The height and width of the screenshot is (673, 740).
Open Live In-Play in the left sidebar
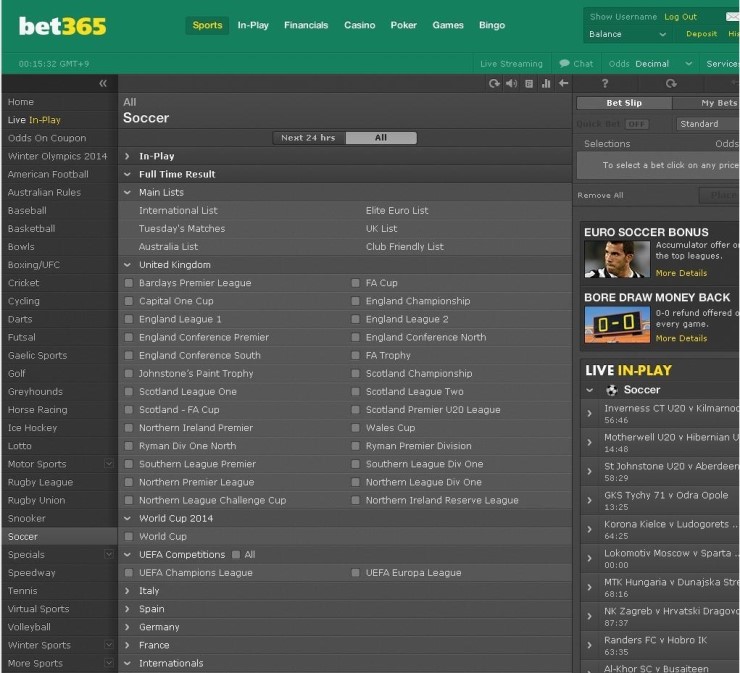[x=34, y=120]
